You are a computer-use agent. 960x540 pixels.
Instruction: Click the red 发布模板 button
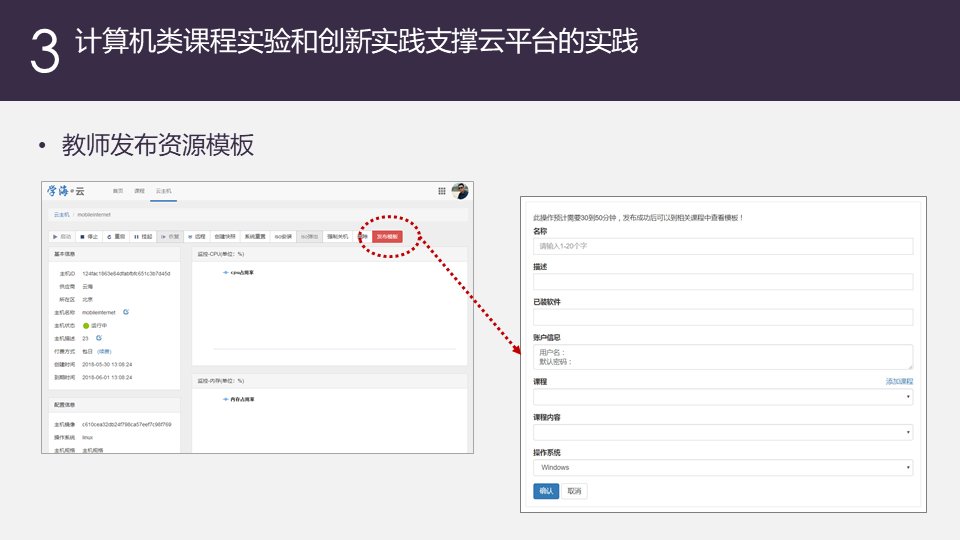coord(387,237)
